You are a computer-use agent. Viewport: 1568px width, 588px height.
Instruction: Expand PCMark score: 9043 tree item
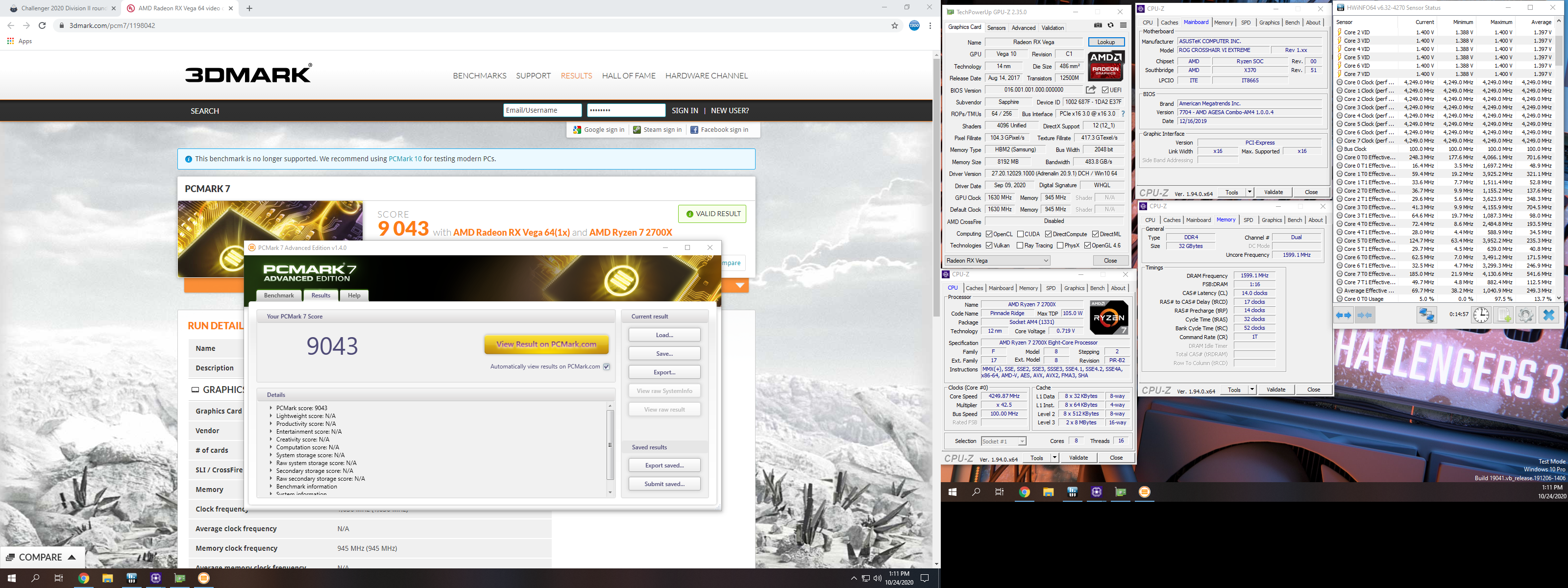tap(271, 408)
